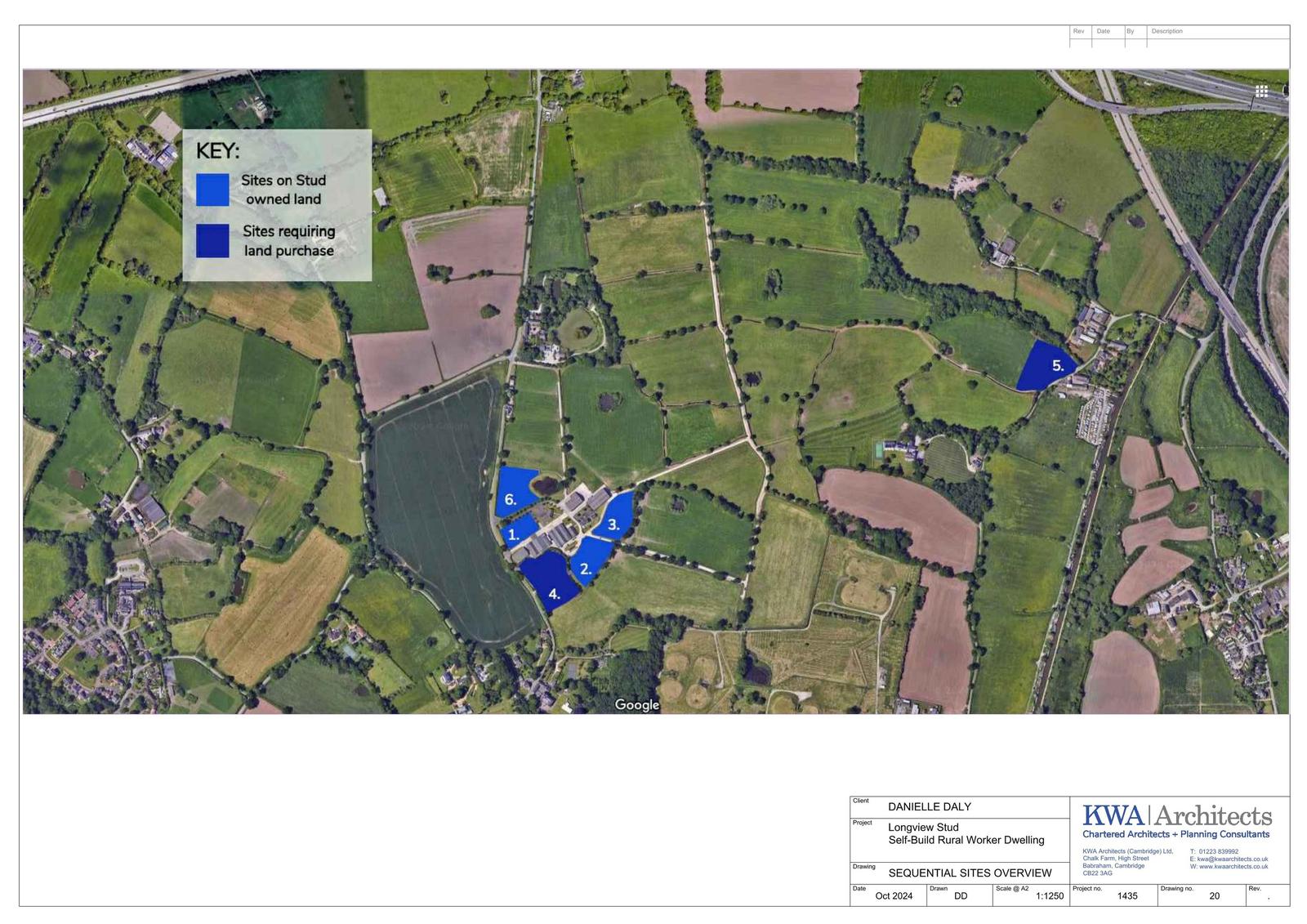Click the Google logo on the aerial map

coord(636,705)
